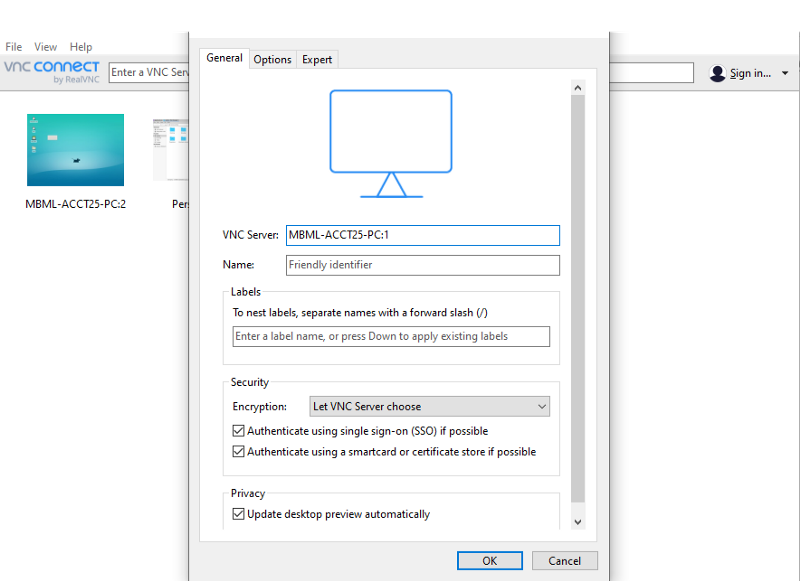Viewport: 800px width, 581px height.
Task: Open the Help menu
Action: (x=81, y=47)
